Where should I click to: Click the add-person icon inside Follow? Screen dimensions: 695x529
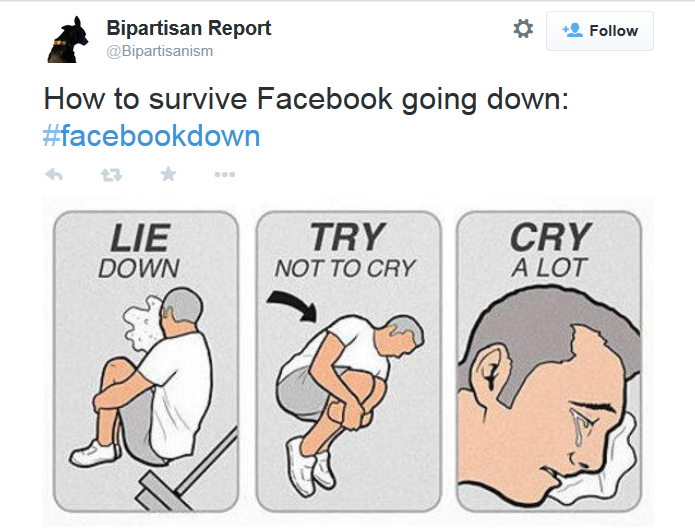572,30
